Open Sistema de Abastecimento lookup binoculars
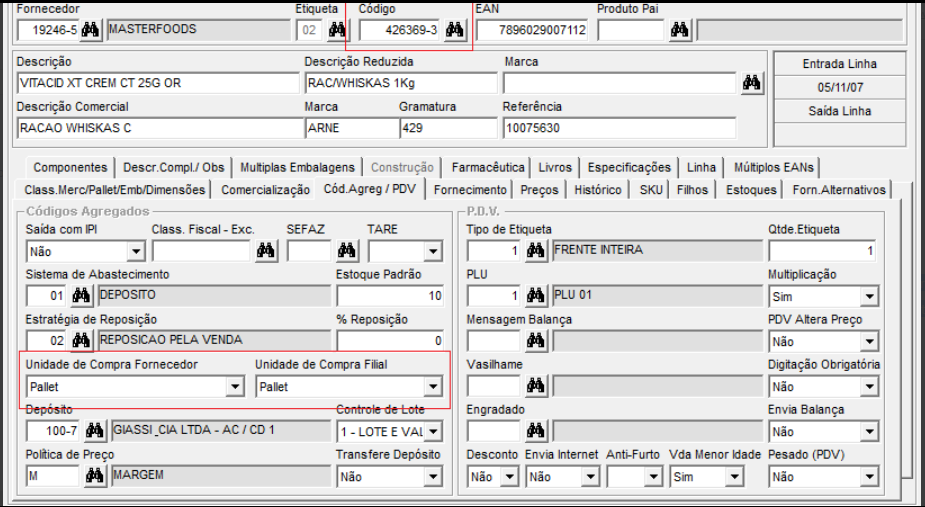Screen dimensions: 925x507 81,296
